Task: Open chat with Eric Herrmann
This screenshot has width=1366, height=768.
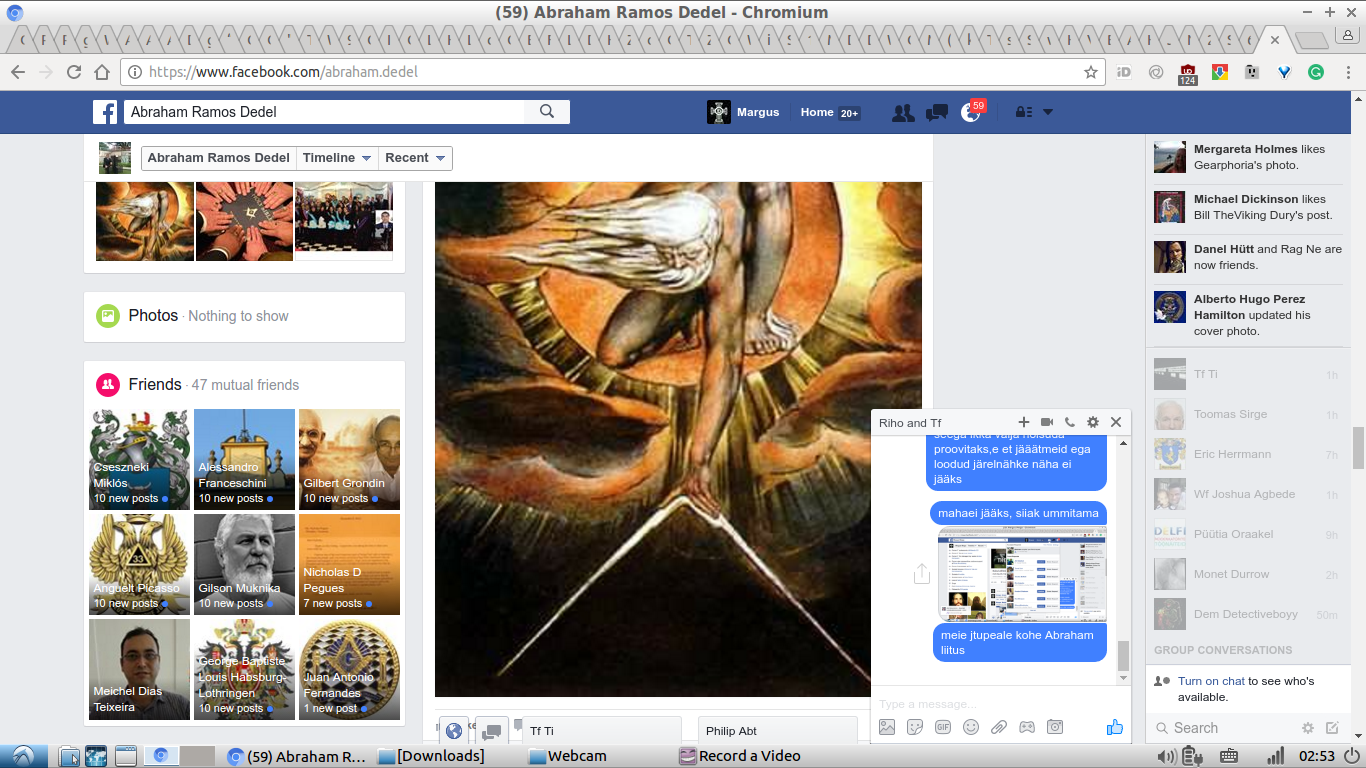Action: point(1246,454)
